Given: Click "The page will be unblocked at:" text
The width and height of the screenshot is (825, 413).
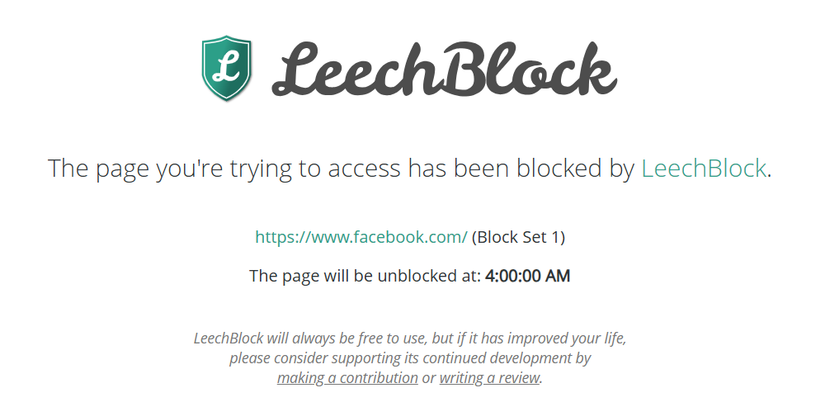Looking at the screenshot, I should 365,275.
